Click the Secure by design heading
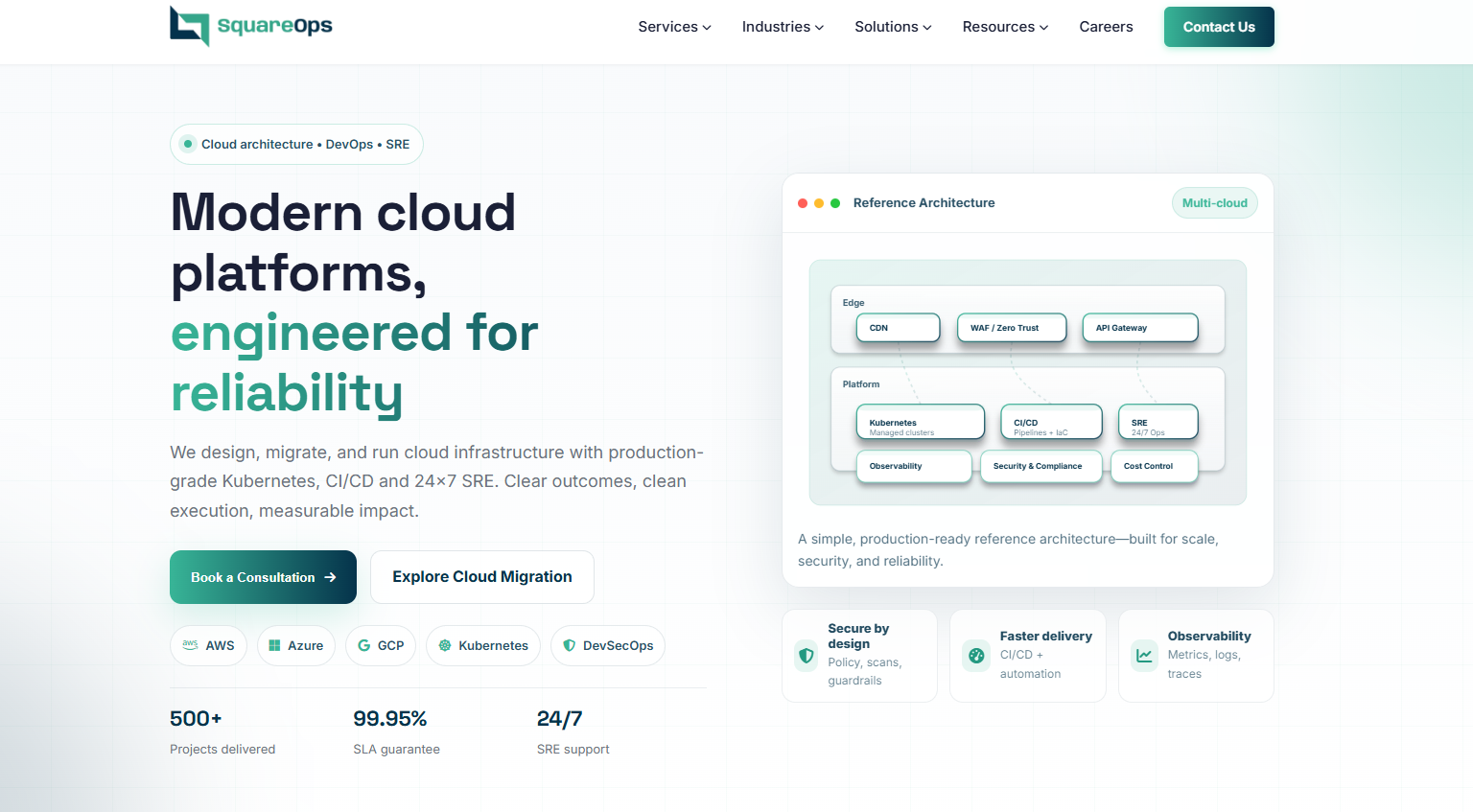The height and width of the screenshot is (812, 1473). click(x=858, y=637)
